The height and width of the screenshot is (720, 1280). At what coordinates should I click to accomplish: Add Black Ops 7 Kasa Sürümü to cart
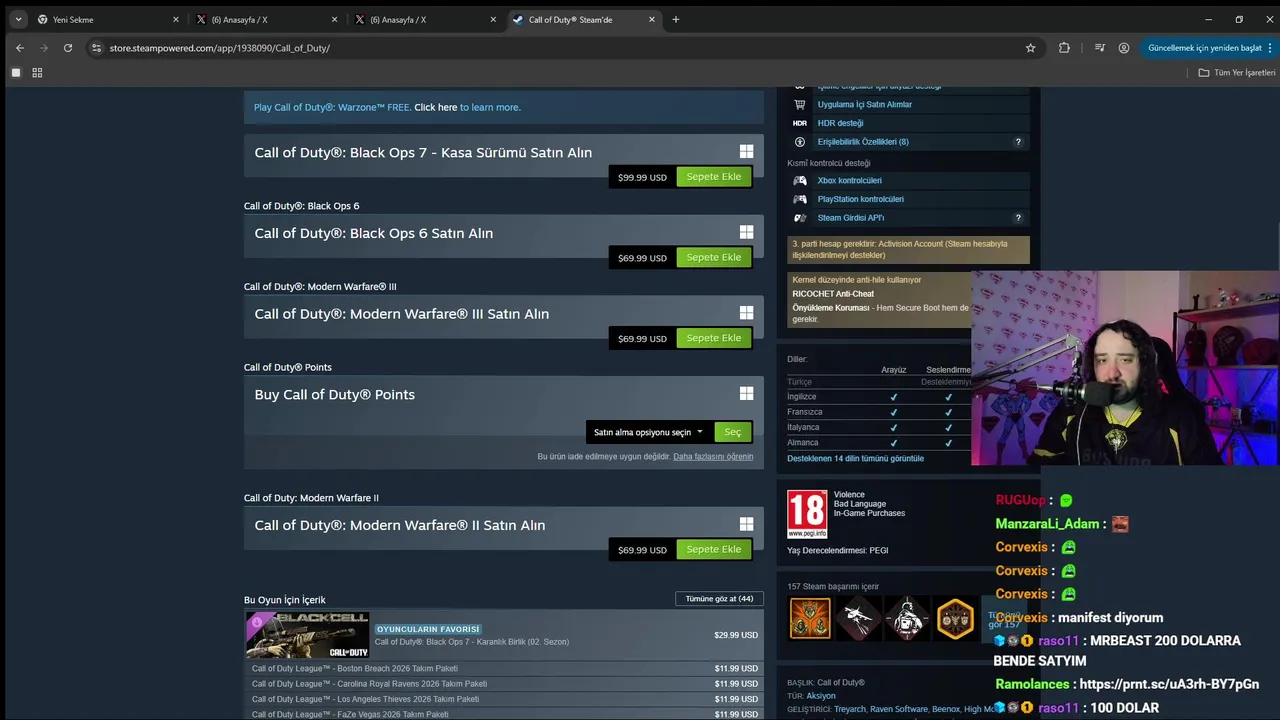click(x=713, y=177)
